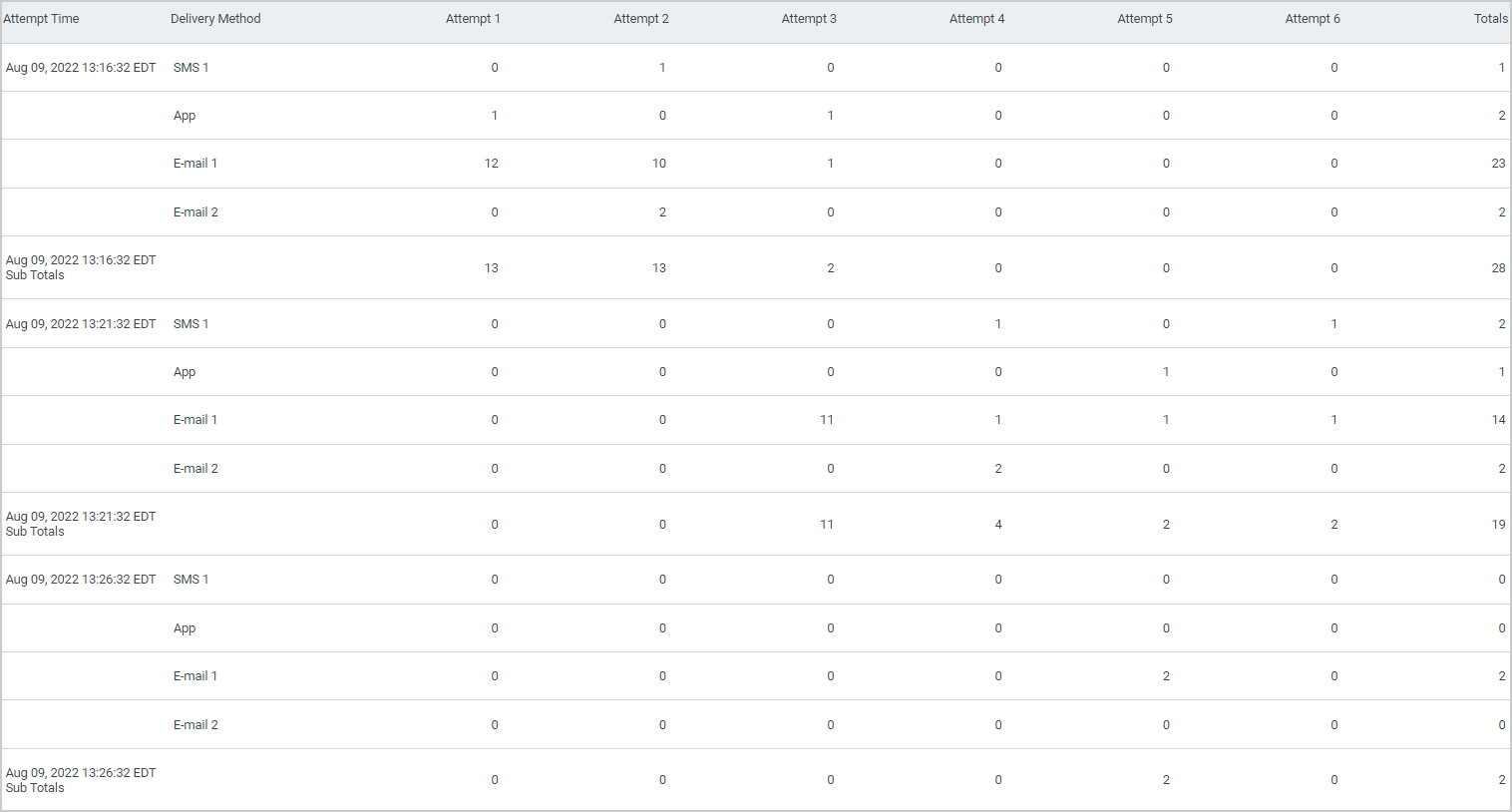
Task: Click the Totals column header
Action: pyautogui.click(x=1491, y=19)
